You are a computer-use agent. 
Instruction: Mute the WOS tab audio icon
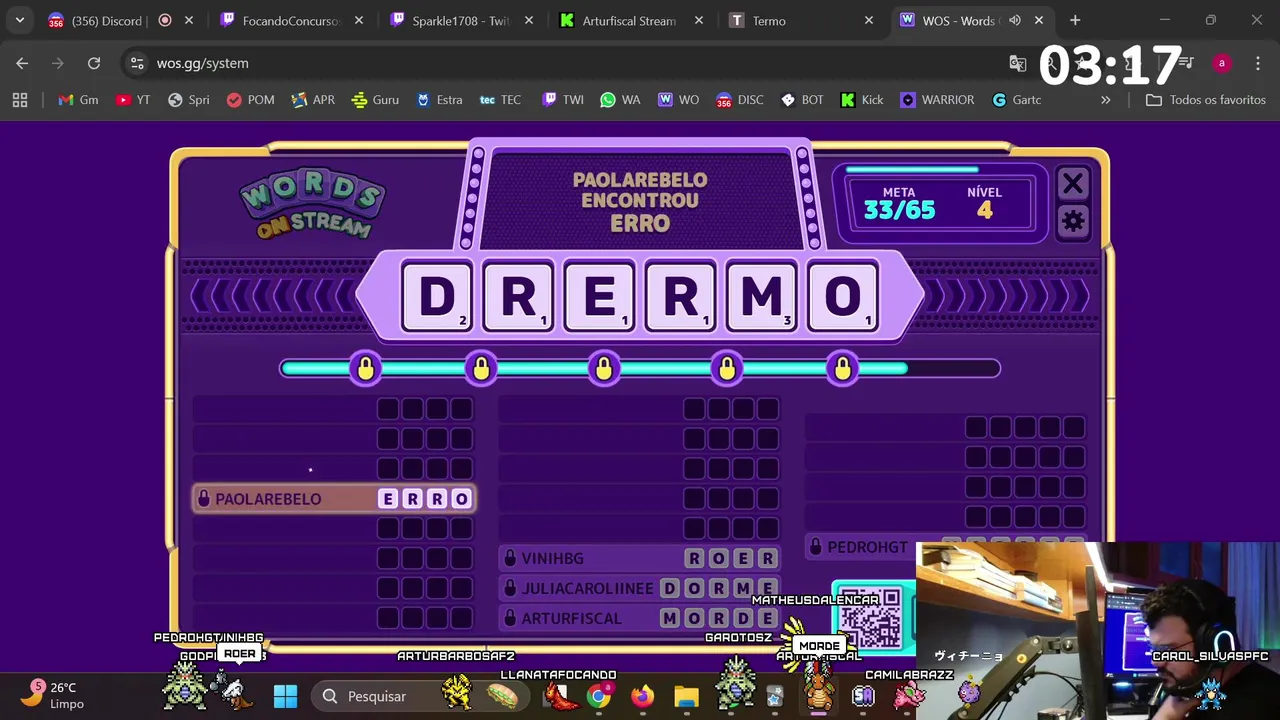coord(1015,20)
